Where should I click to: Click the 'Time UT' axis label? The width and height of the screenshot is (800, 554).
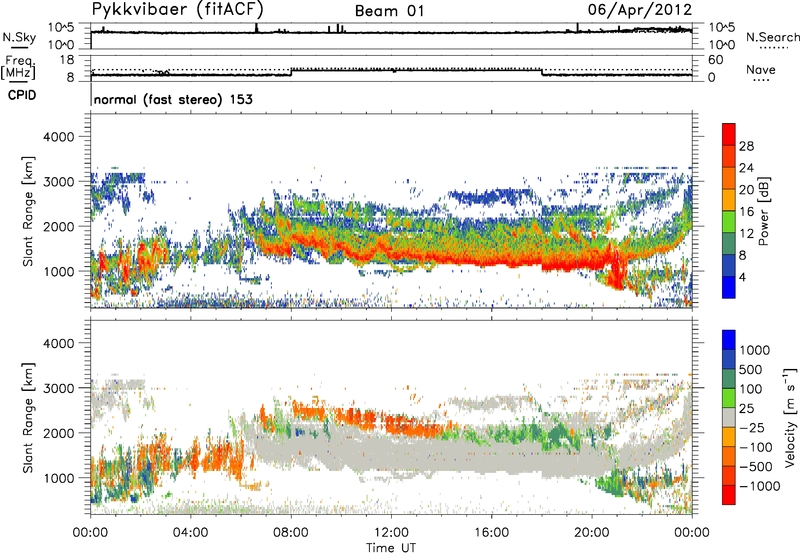point(391,548)
